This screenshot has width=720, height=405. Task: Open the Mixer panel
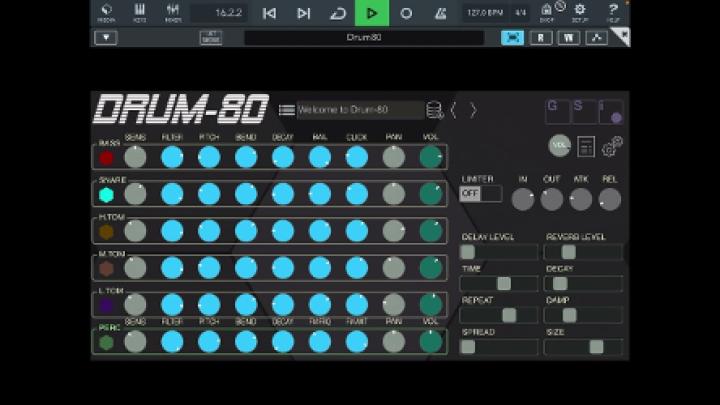point(173,13)
